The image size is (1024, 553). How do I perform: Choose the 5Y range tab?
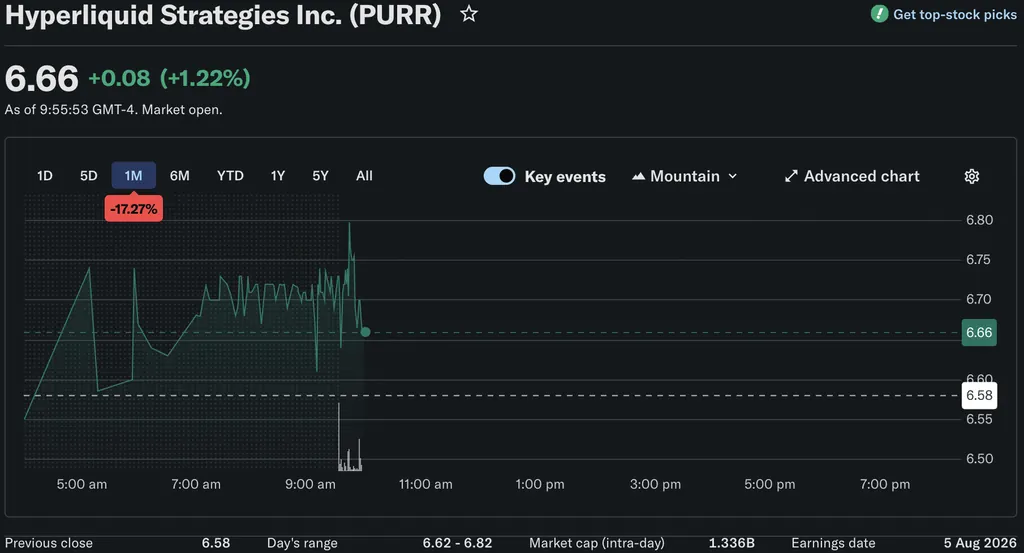click(320, 176)
